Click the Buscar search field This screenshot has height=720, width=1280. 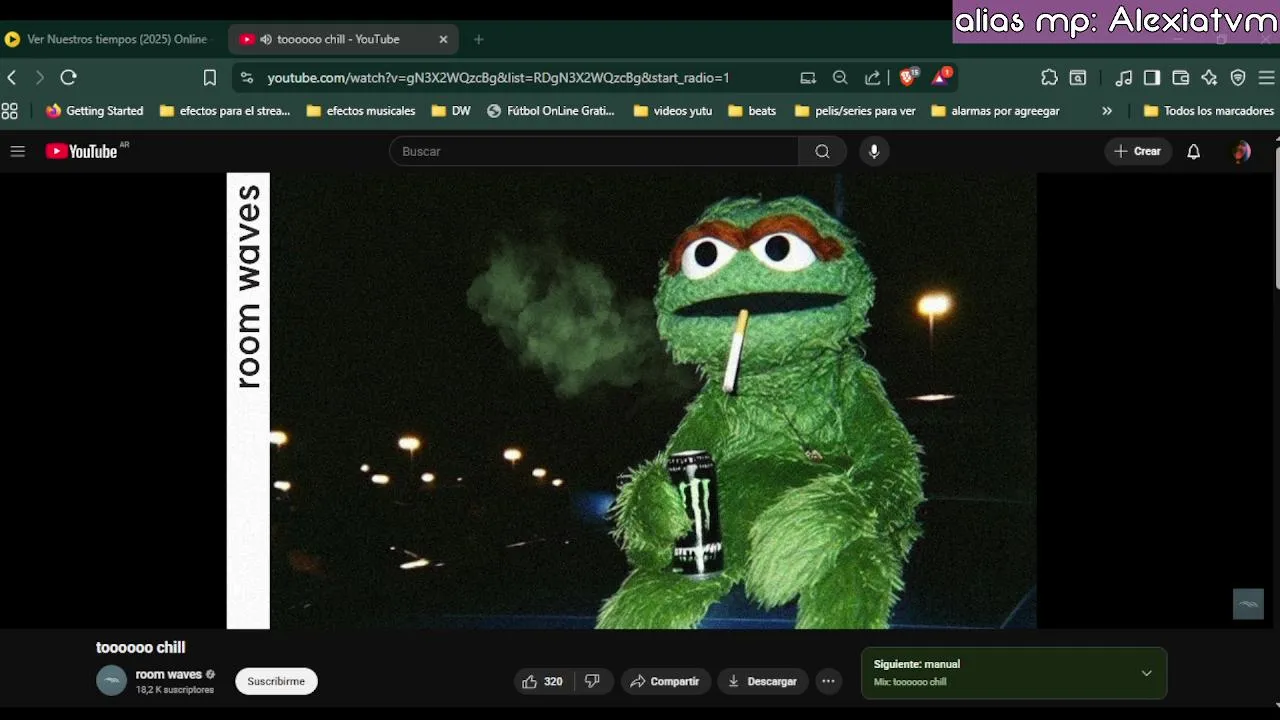pyautogui.click(x=594, y=151)
